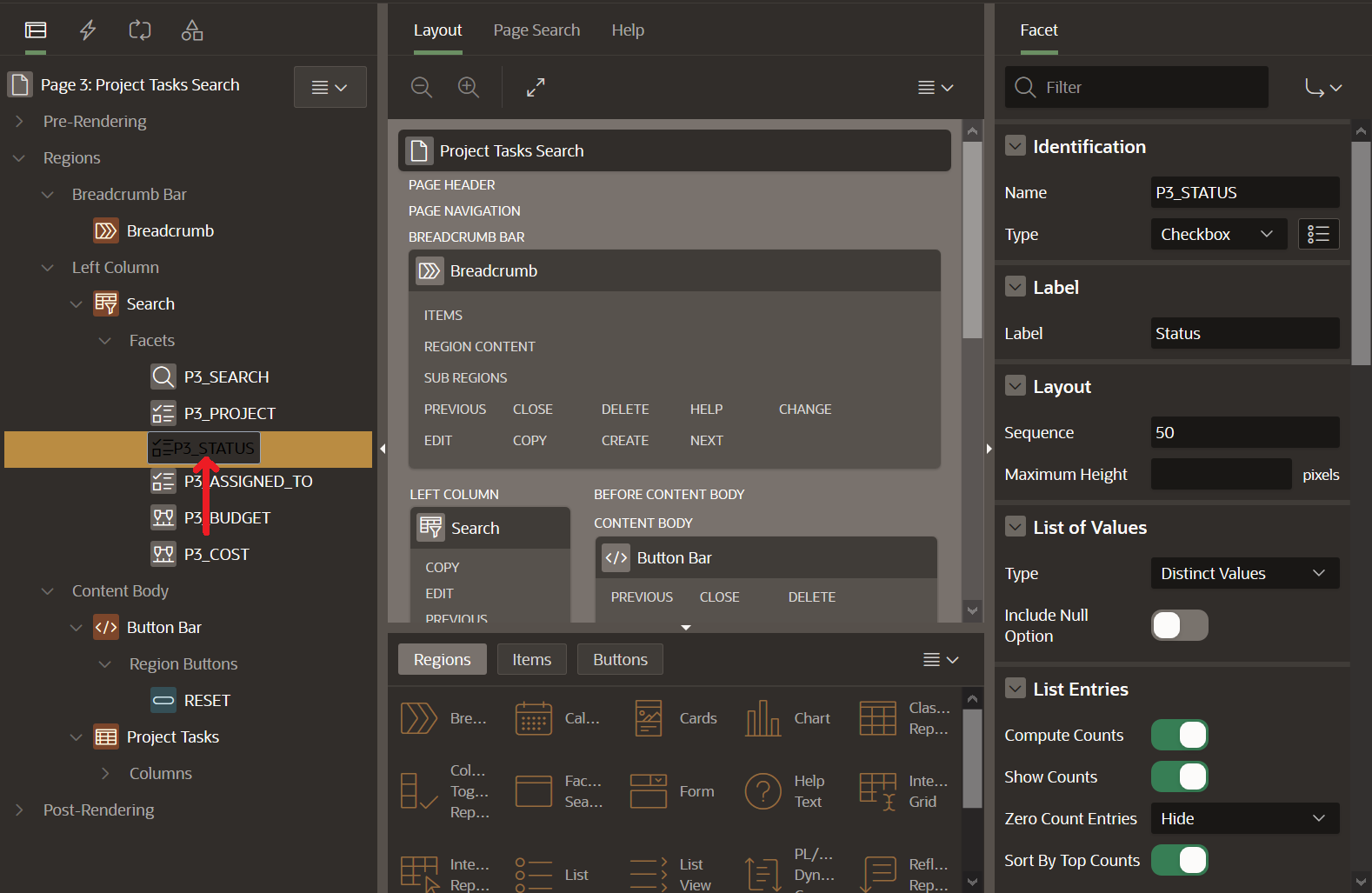Zoom out the layout view

(x=422, y=87)
